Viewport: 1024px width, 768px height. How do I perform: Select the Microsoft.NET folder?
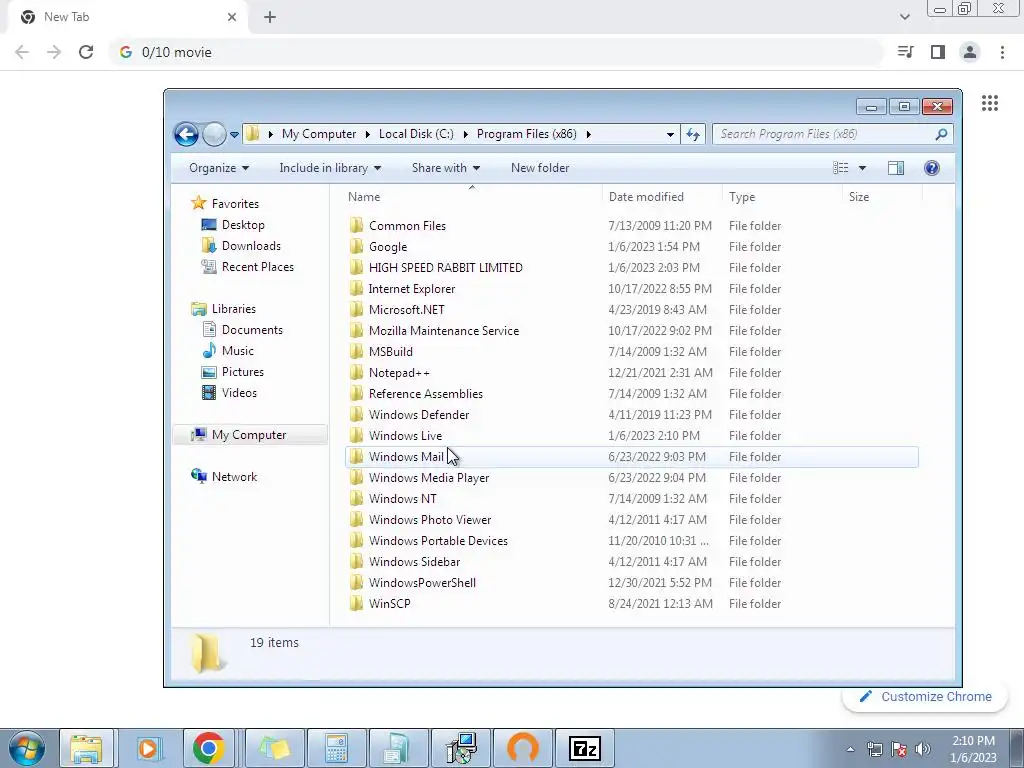[x=406, y=310]
